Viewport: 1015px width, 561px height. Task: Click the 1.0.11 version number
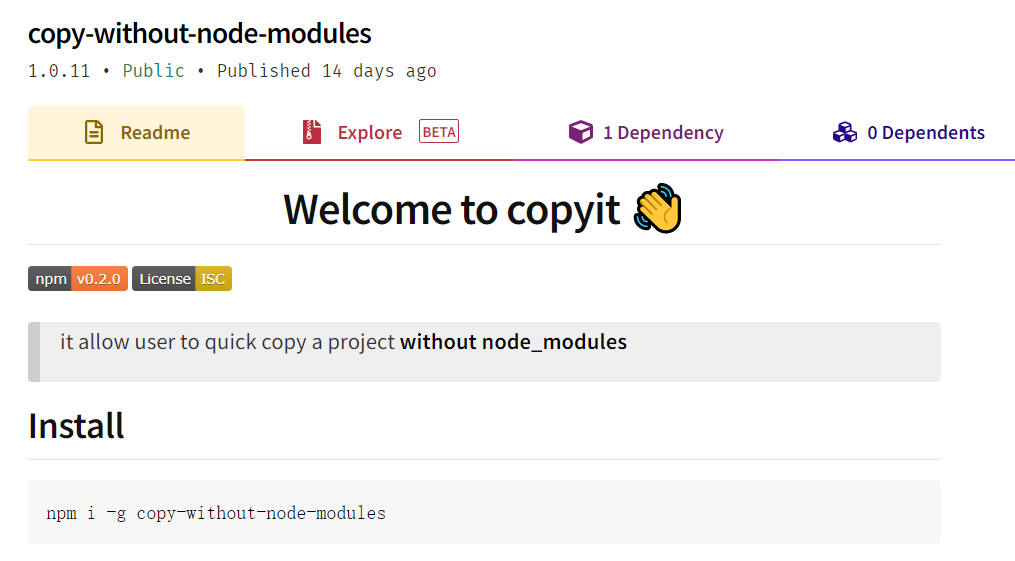click(60, 71)
